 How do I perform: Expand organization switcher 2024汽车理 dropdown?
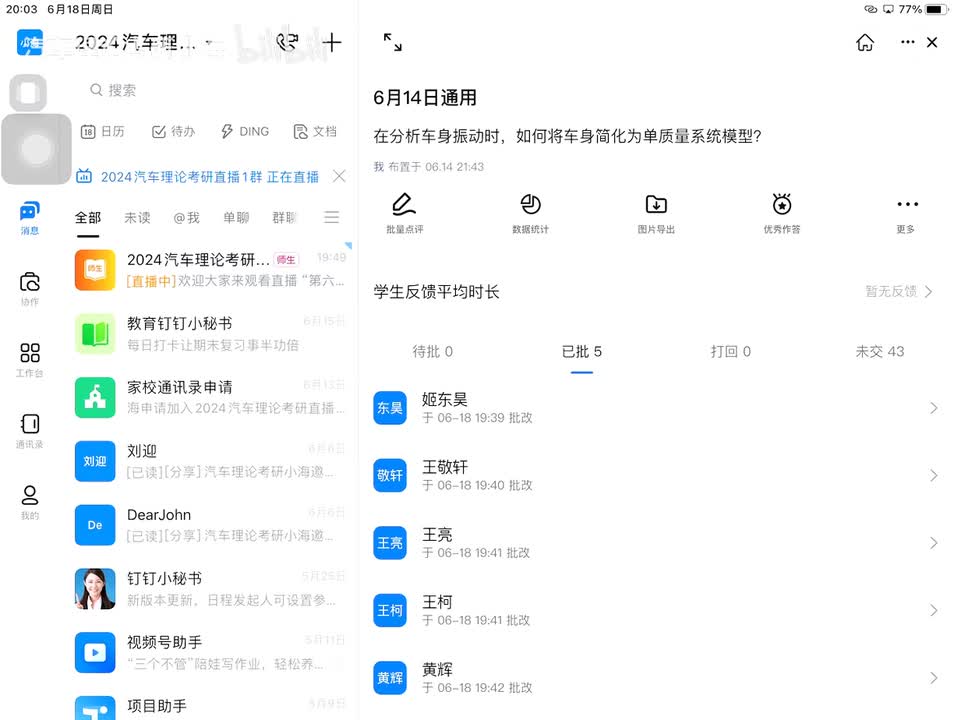pos(209,43)
